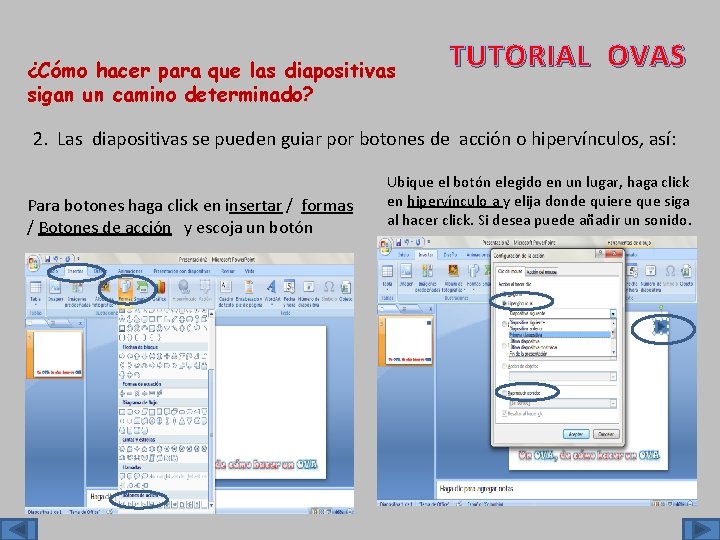Open Acción del mouse tab in Configuración dialog

point(541,272)
